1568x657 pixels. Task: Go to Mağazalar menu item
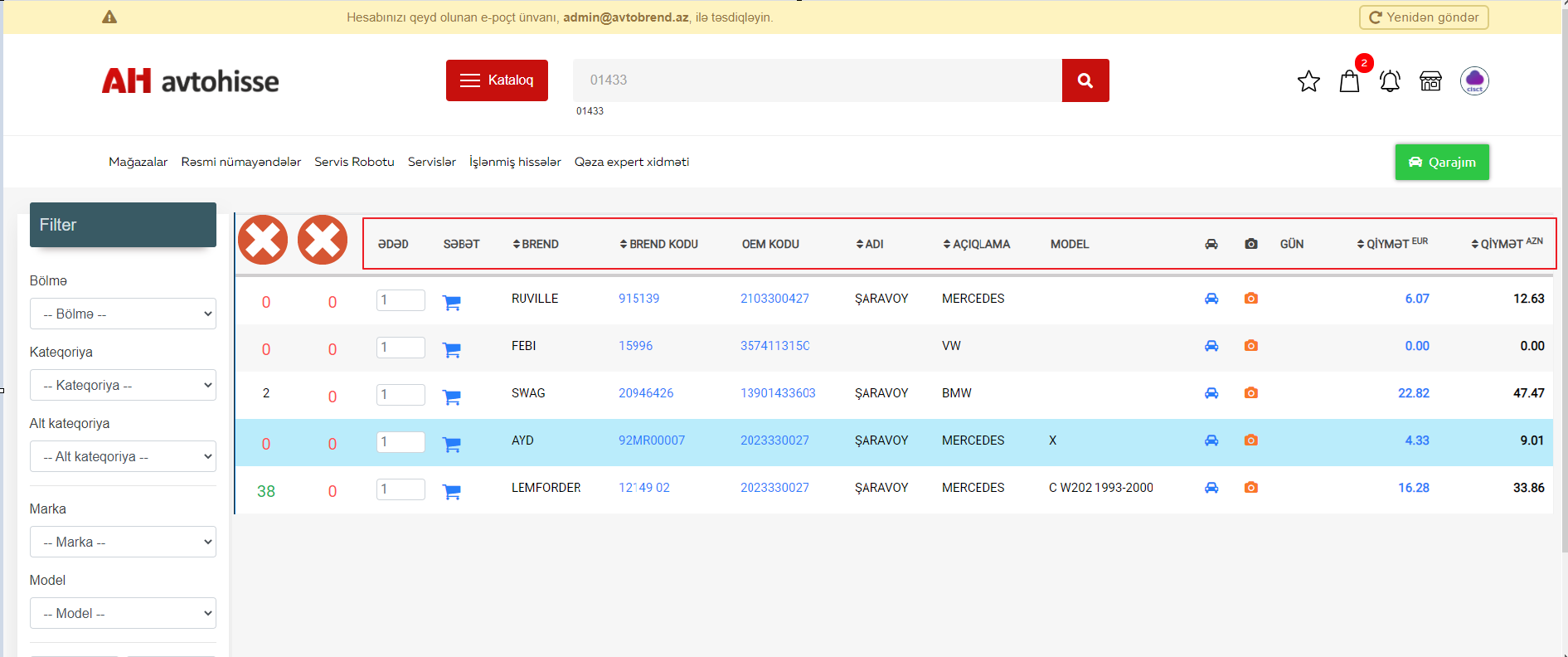tap(138, 162)
